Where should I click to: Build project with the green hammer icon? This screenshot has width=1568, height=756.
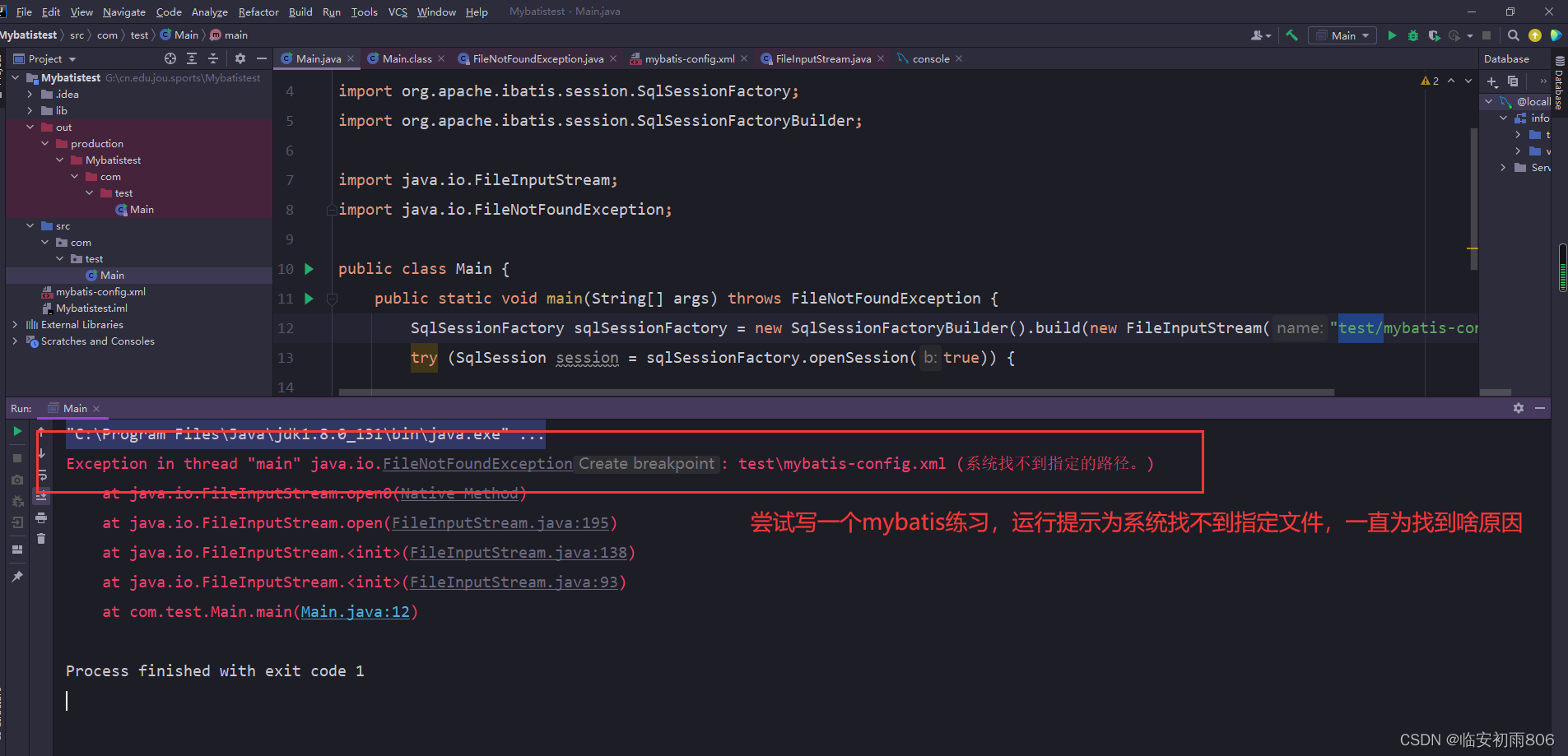pos(1291,35)
